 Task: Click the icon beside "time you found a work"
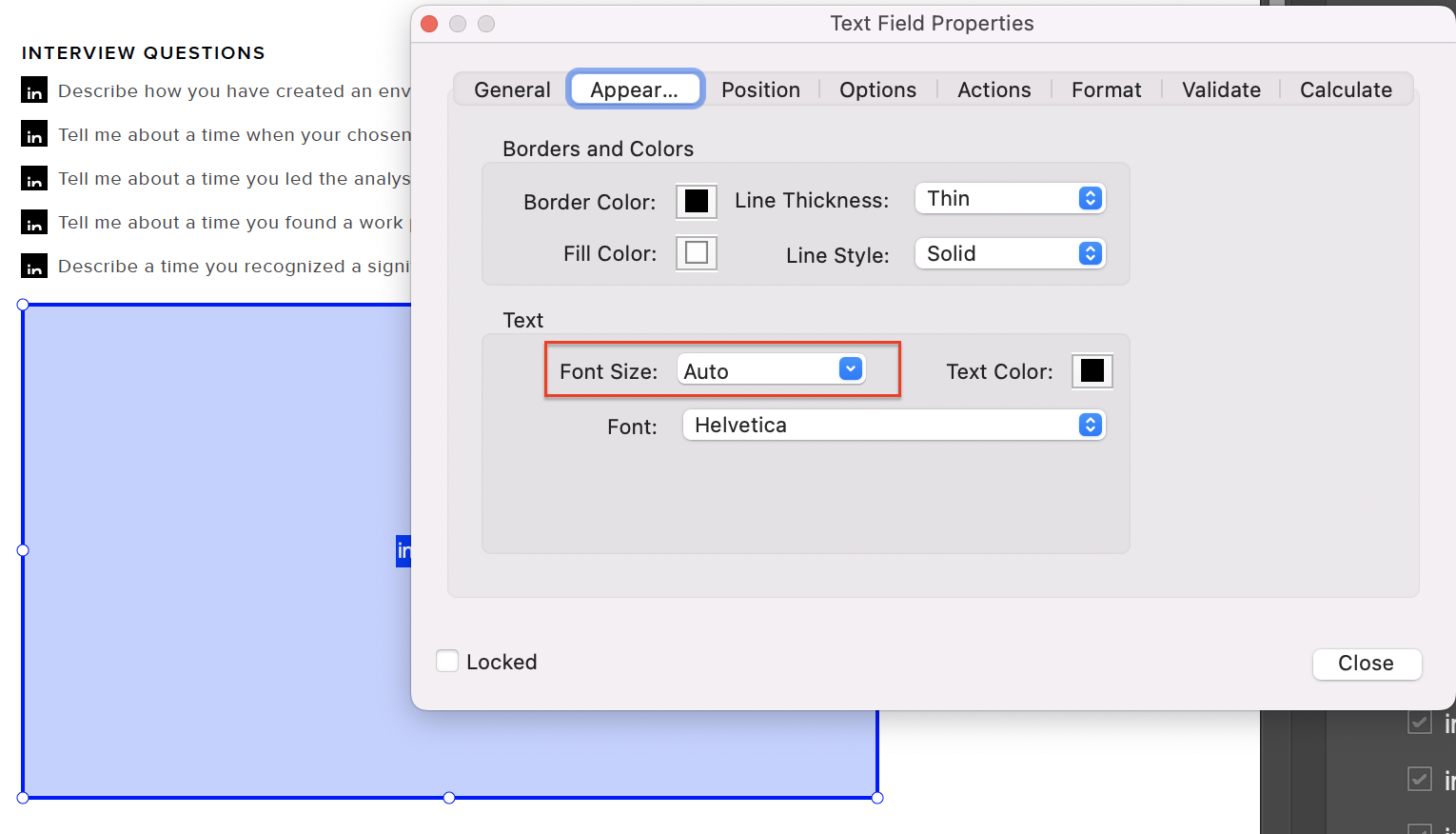34,222
